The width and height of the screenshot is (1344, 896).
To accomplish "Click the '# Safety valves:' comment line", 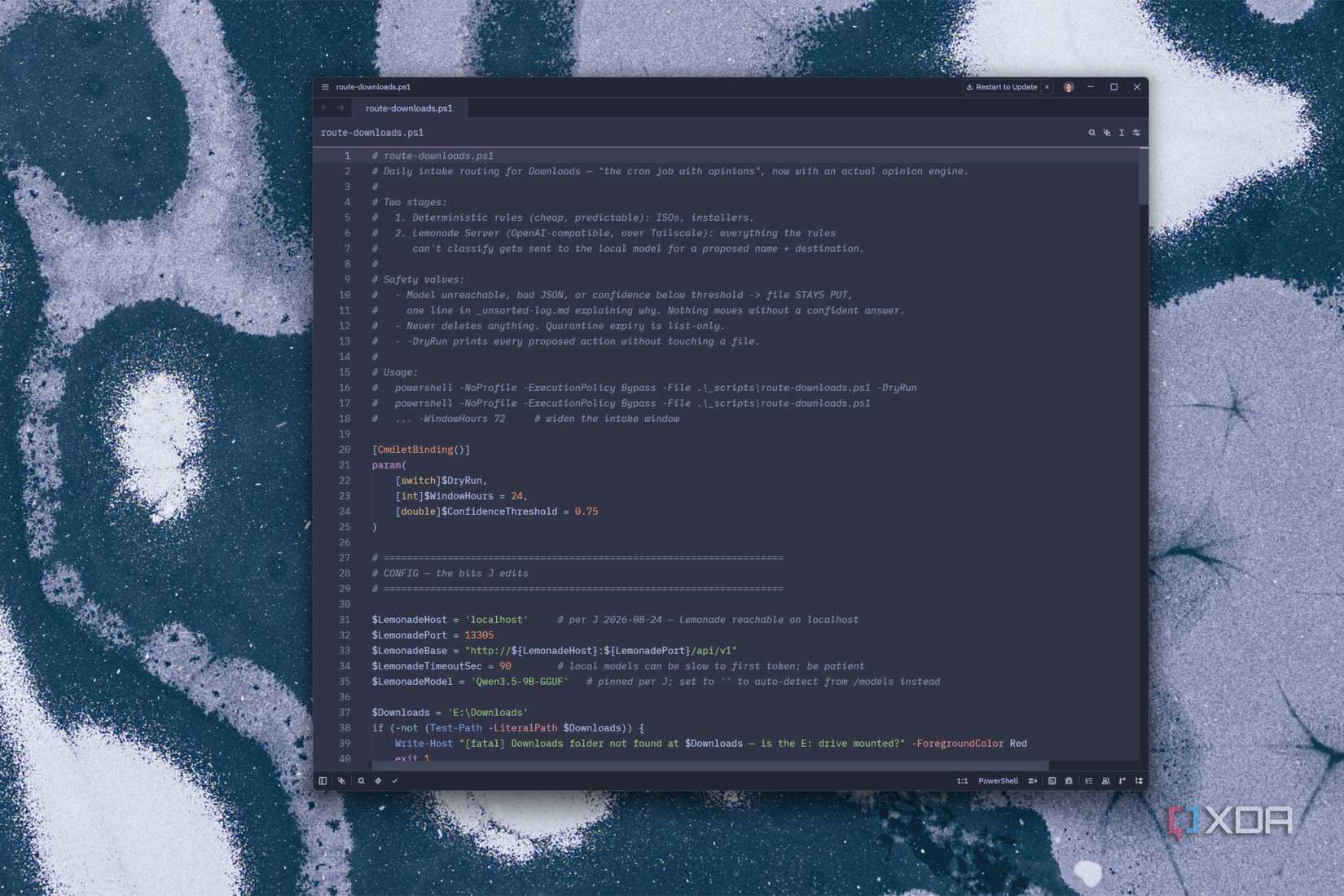I will tap(418, 279).
